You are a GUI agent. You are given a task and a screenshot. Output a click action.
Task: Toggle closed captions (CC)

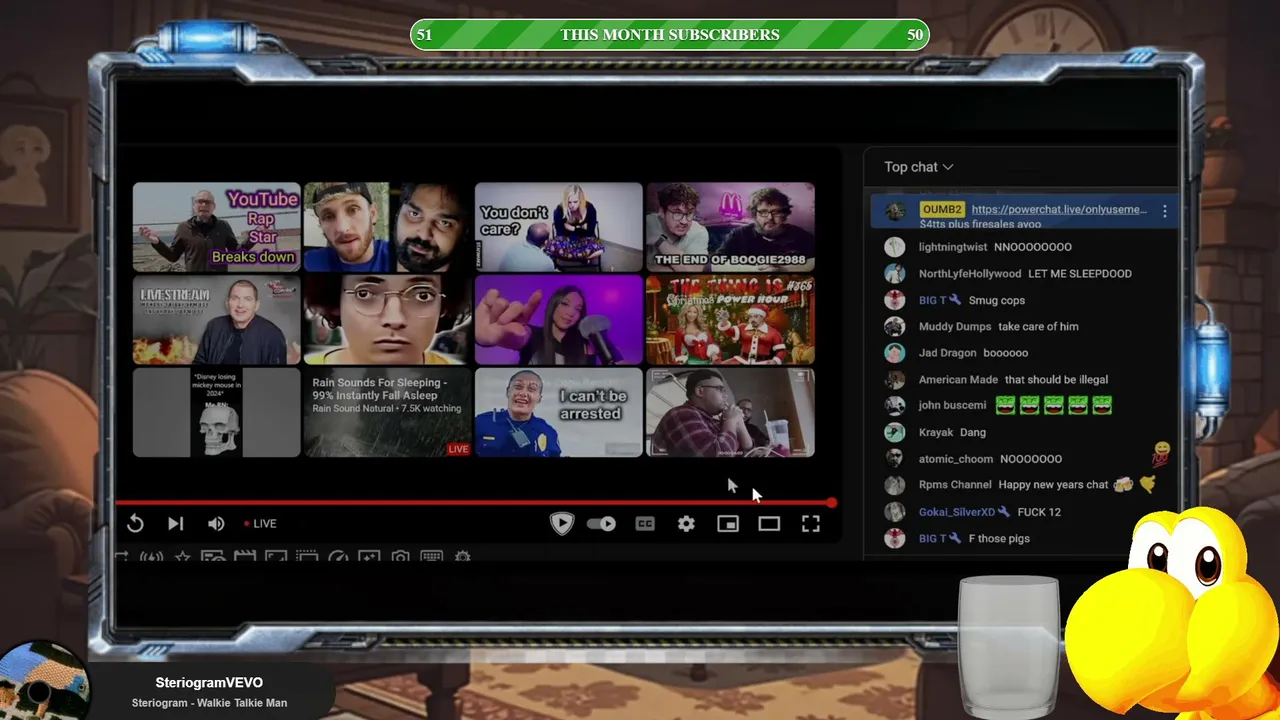tap(645, 523)
